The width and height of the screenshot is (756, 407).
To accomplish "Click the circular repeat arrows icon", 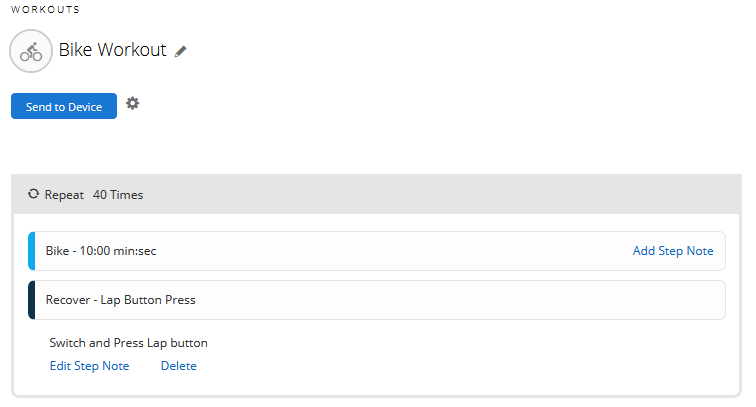I will 33,194.
